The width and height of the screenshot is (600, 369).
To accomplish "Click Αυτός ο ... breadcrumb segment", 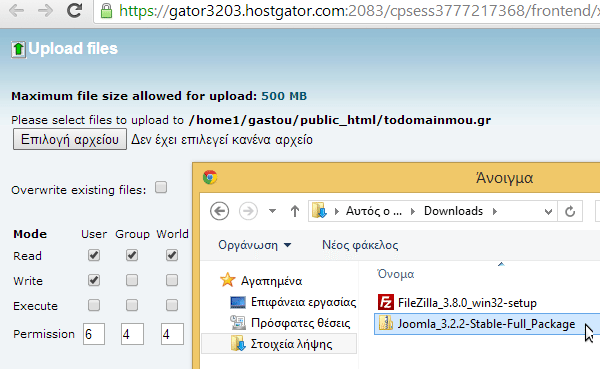I will click(x=373, y=211).
